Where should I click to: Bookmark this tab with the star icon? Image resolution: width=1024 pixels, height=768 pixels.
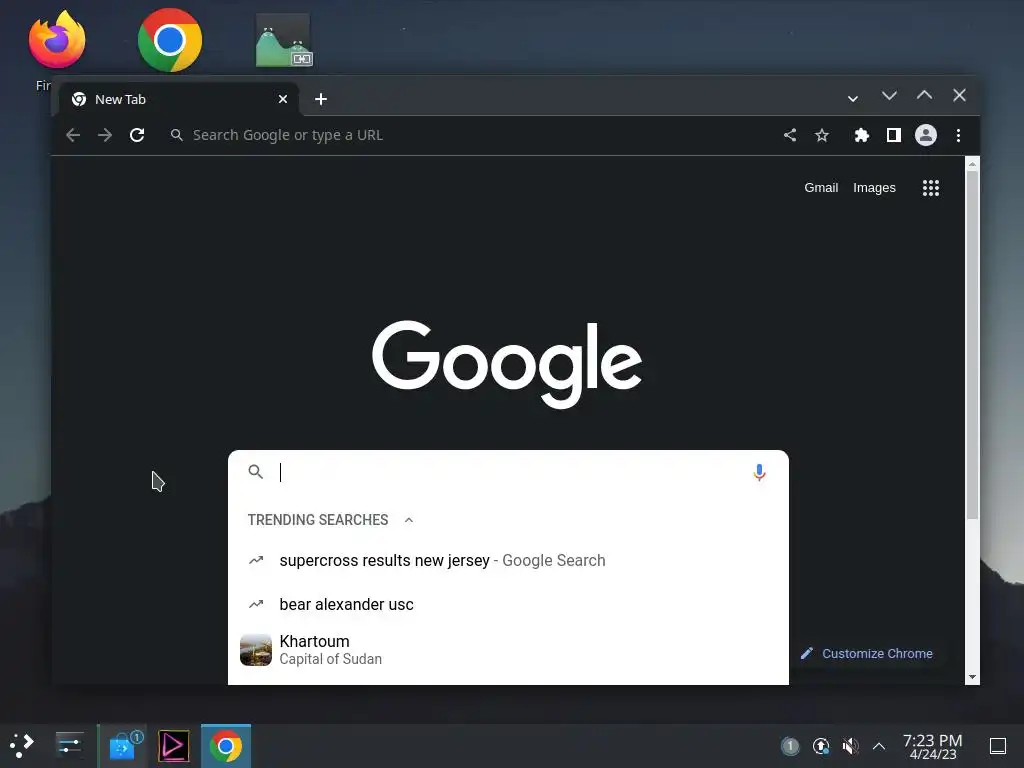822,135
